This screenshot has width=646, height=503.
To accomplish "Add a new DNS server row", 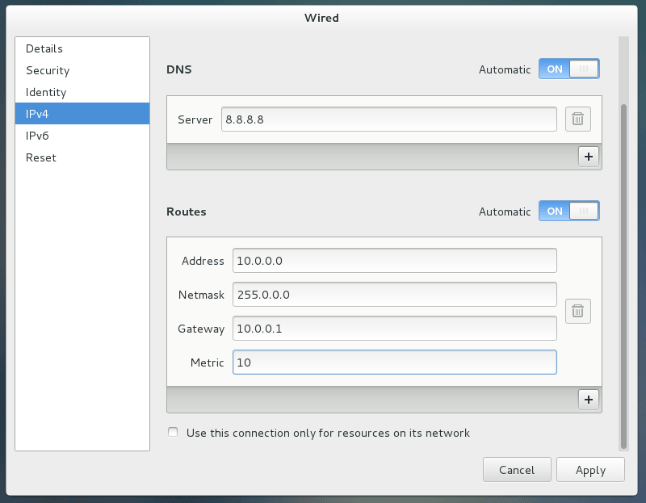I will point(588,157).
